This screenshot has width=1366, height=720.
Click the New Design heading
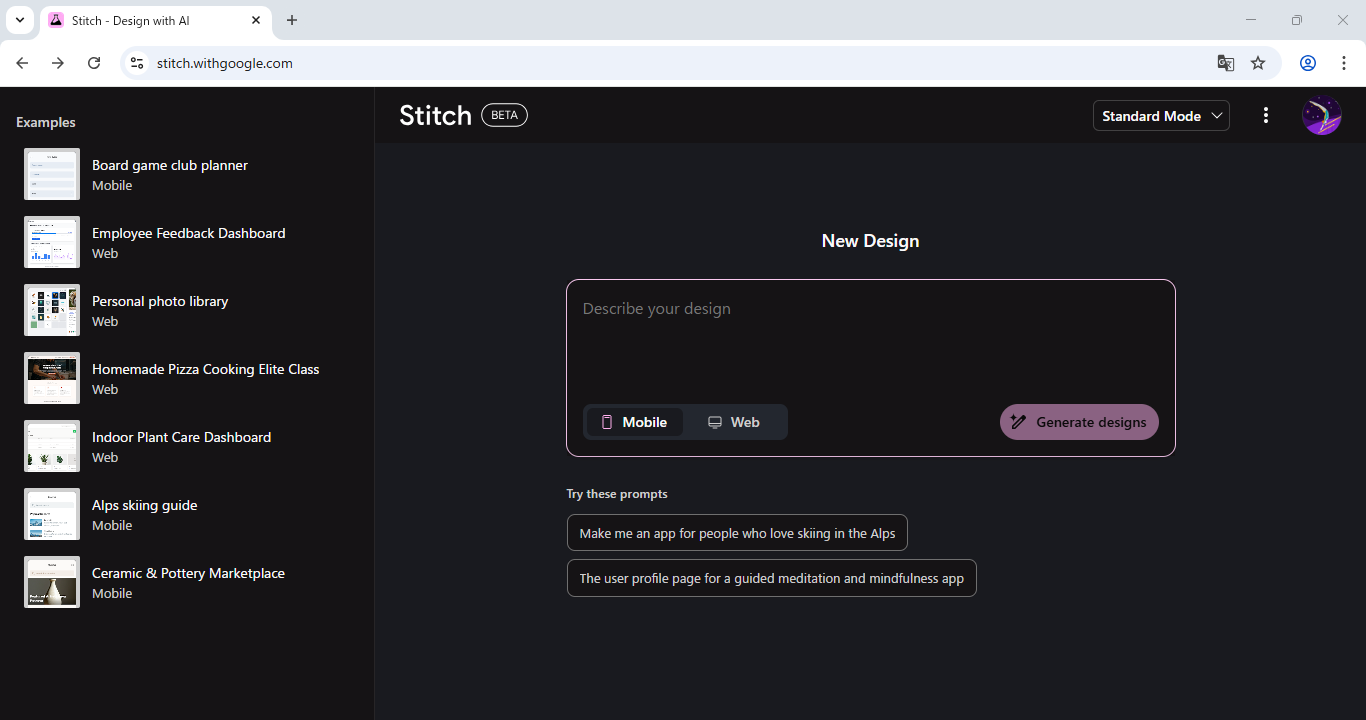pyautogui.click(x=870, y=241)
